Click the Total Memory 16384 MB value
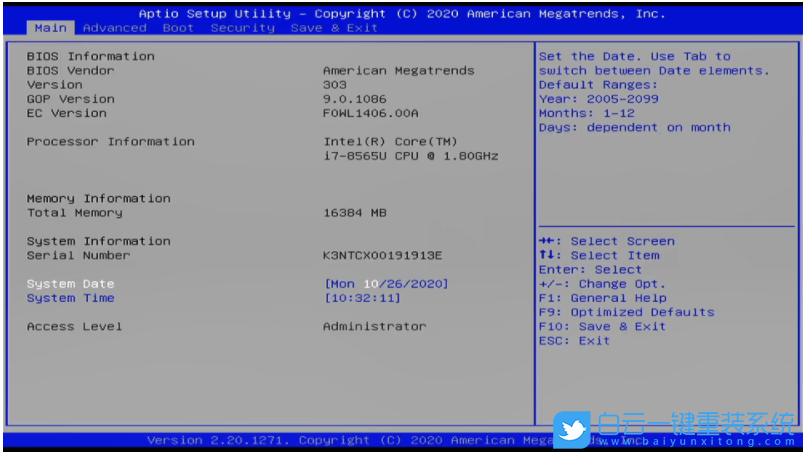The image size is (806, 454). pos(355,212)
